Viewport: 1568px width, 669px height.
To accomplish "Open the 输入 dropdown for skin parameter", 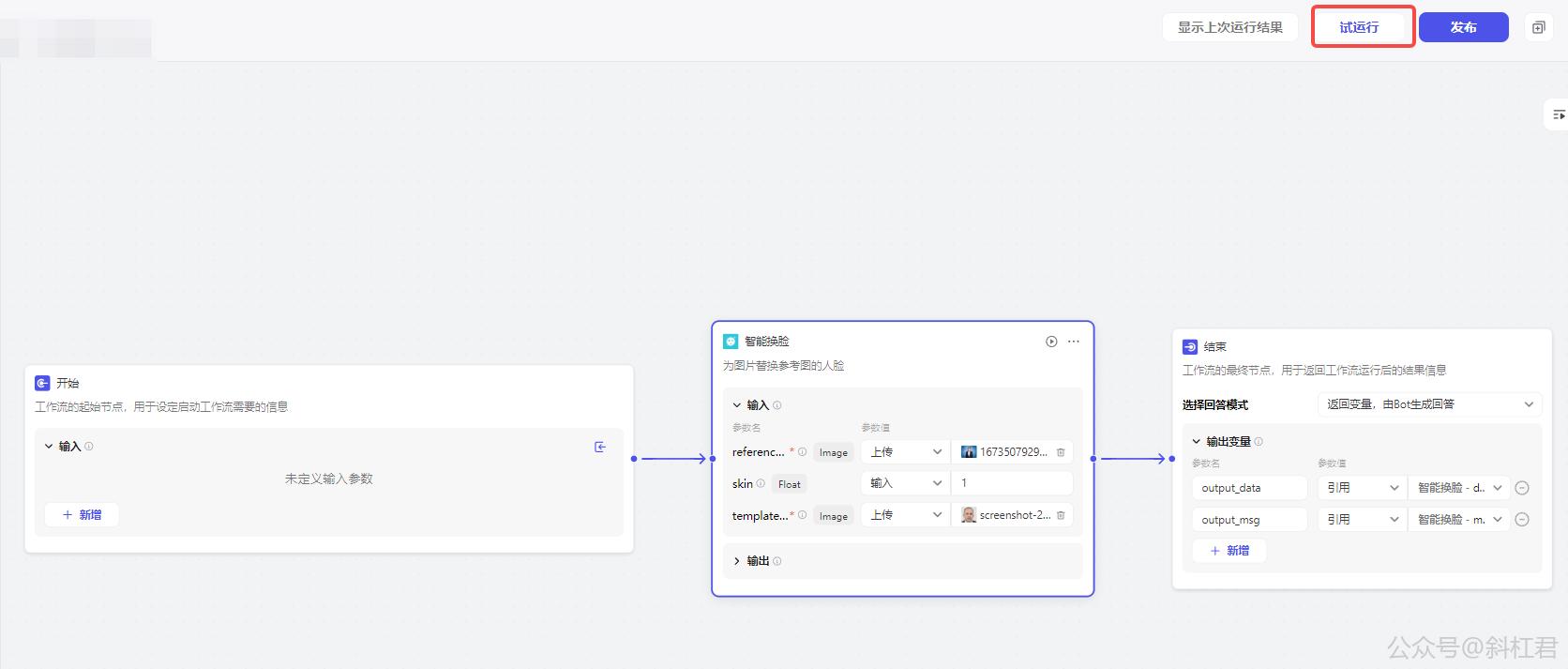I will tap(905, 483).
